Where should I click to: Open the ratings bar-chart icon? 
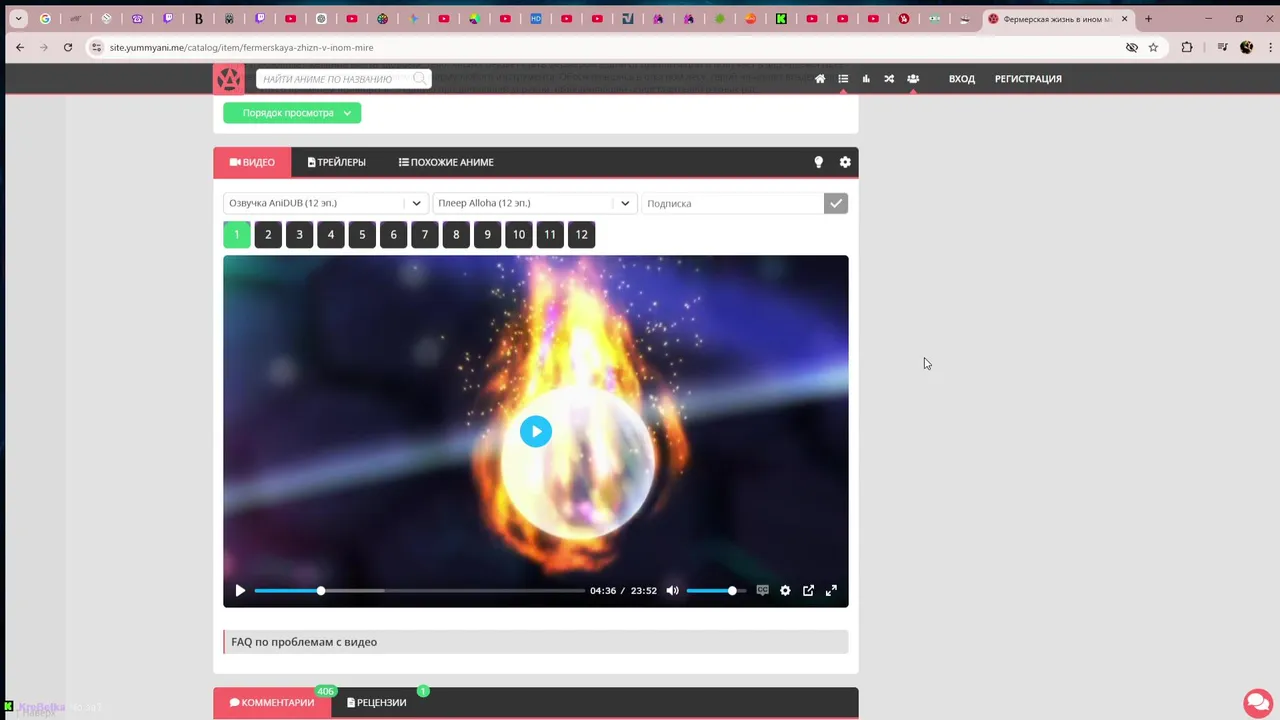pos(866,79)
